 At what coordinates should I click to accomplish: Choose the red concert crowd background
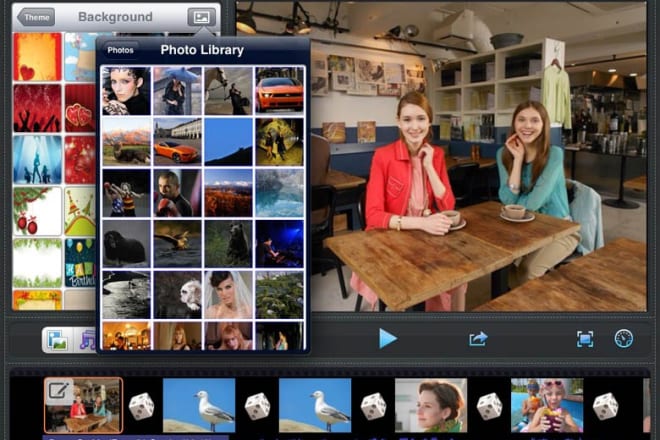click(37, 108)
